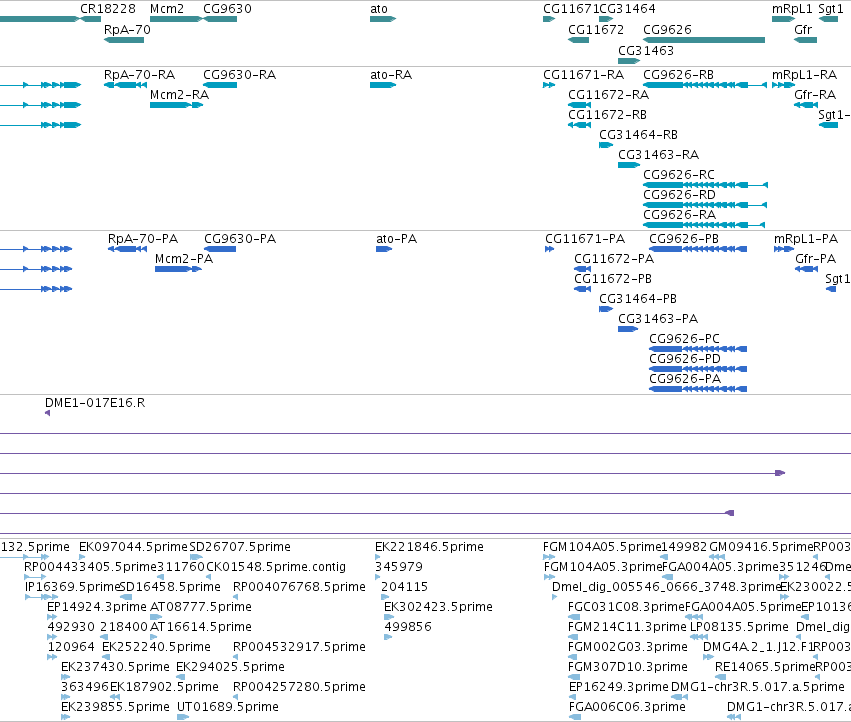Click the CK01548.5prime.contig label

(x=276, y=567)
